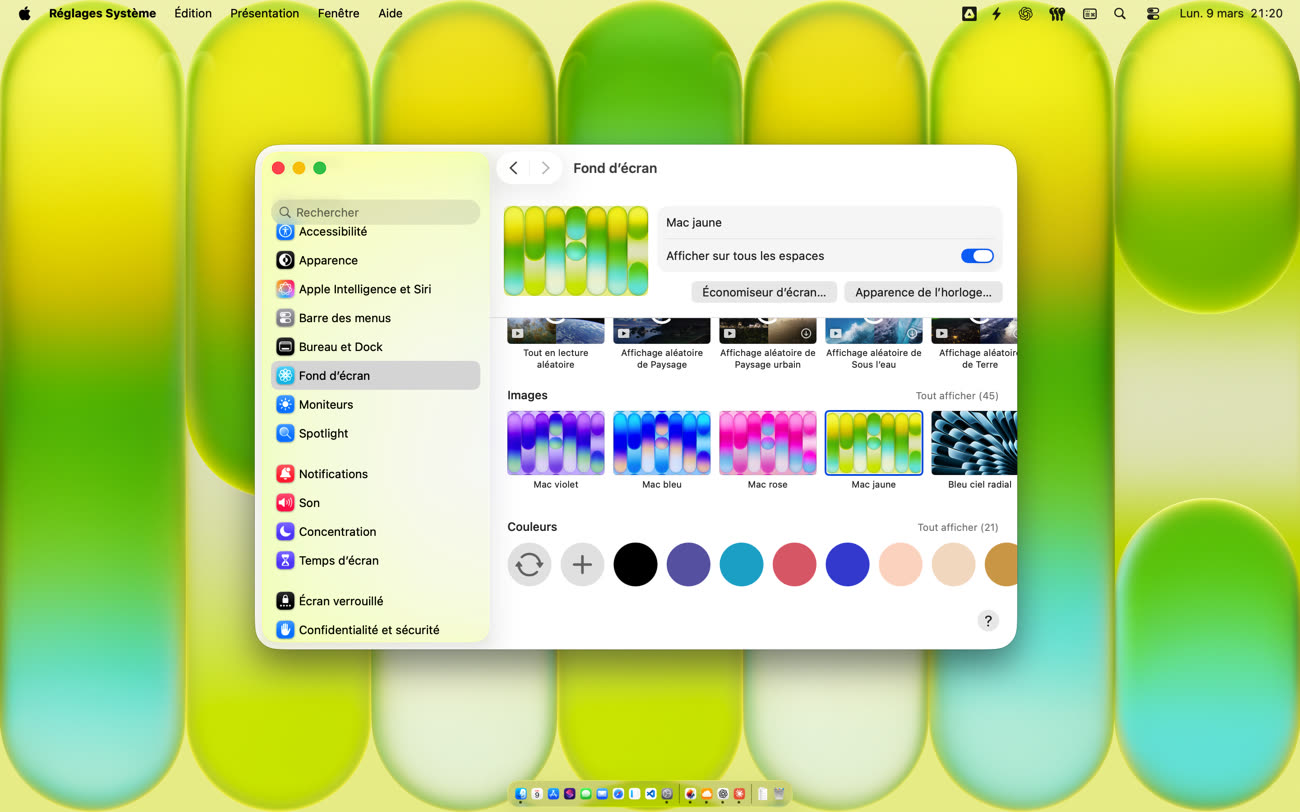Click the shuffle colors icon
Screen dimensions: 1300x812
pos(529,565)
